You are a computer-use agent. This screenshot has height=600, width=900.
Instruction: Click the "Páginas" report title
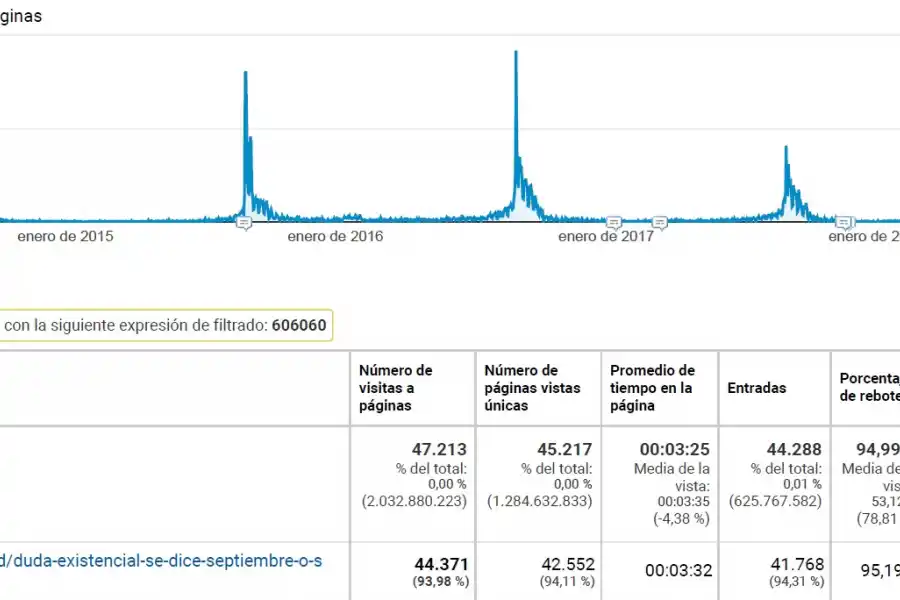coord(20,15)
